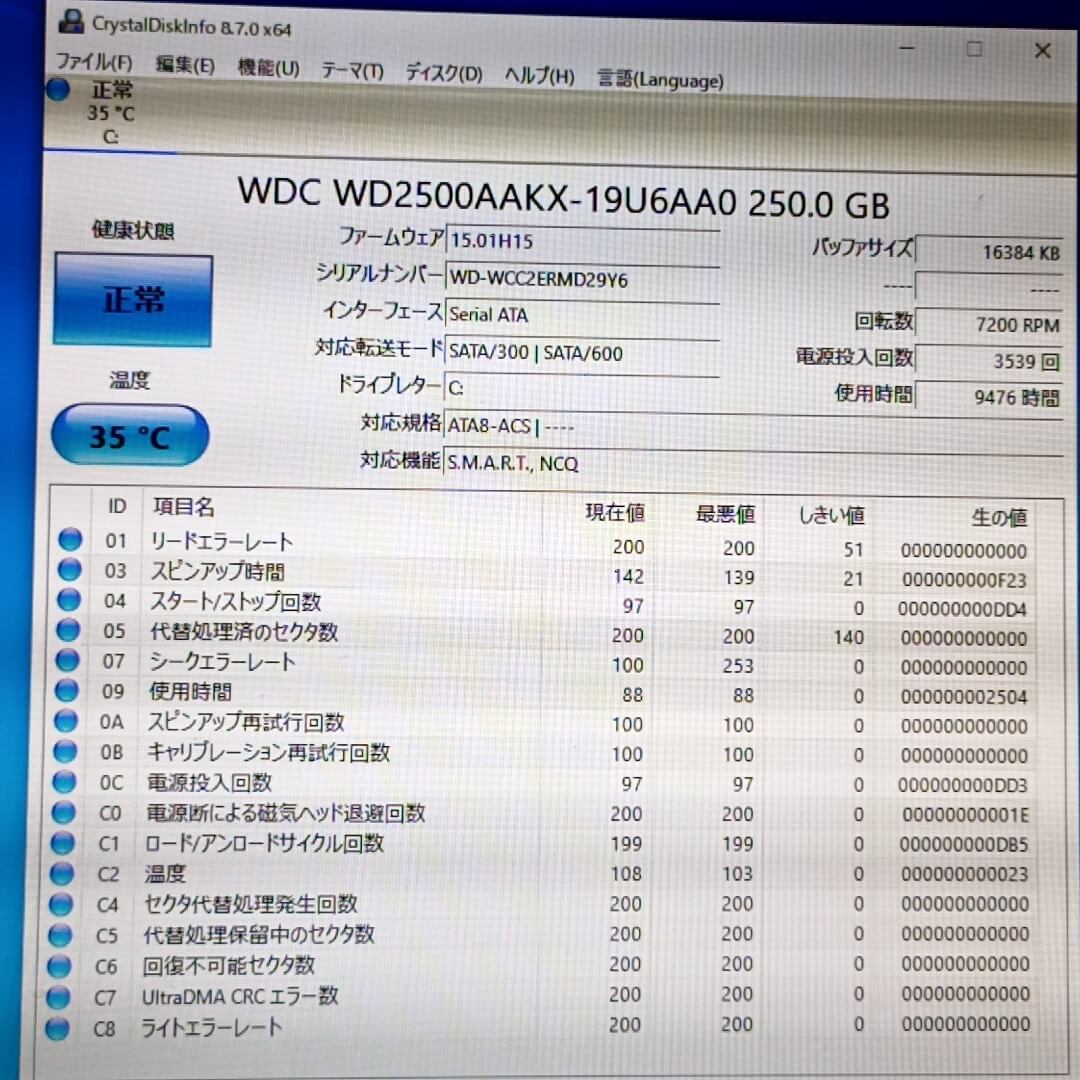
Task: Click the status circle for ID C8 ライトエラーレート
Action: click(58, 1028)
